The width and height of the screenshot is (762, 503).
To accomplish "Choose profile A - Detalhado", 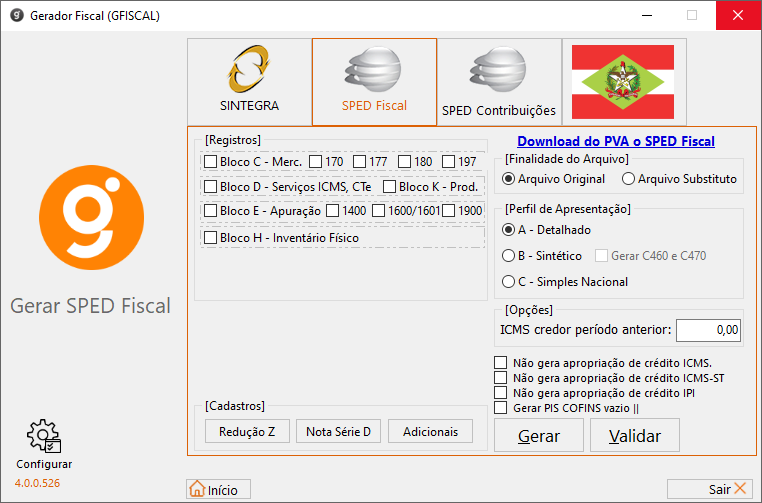I will tap(508, 230).
